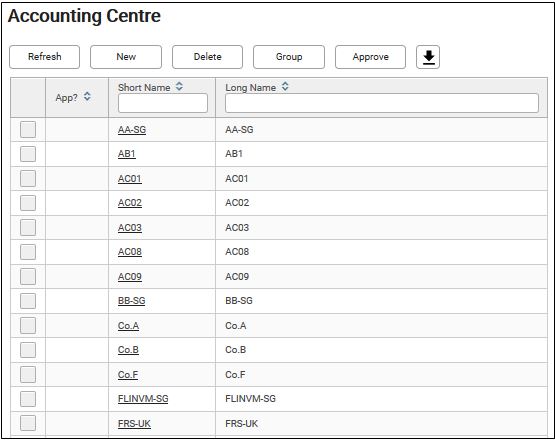Sort by the App? column arrows
This screenshot has width=555, height=440.
87,96
